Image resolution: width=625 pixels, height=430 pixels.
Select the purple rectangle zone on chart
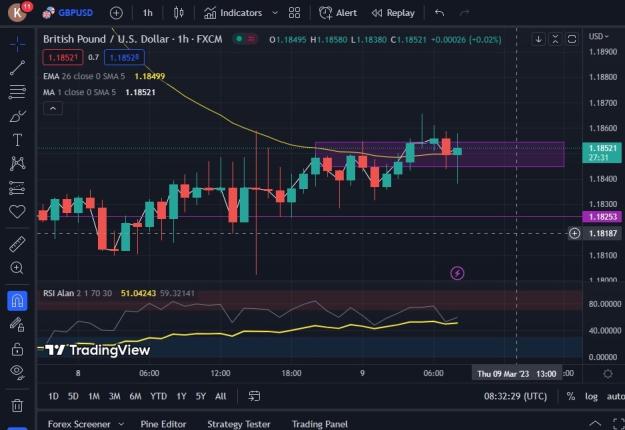[439, 154]
